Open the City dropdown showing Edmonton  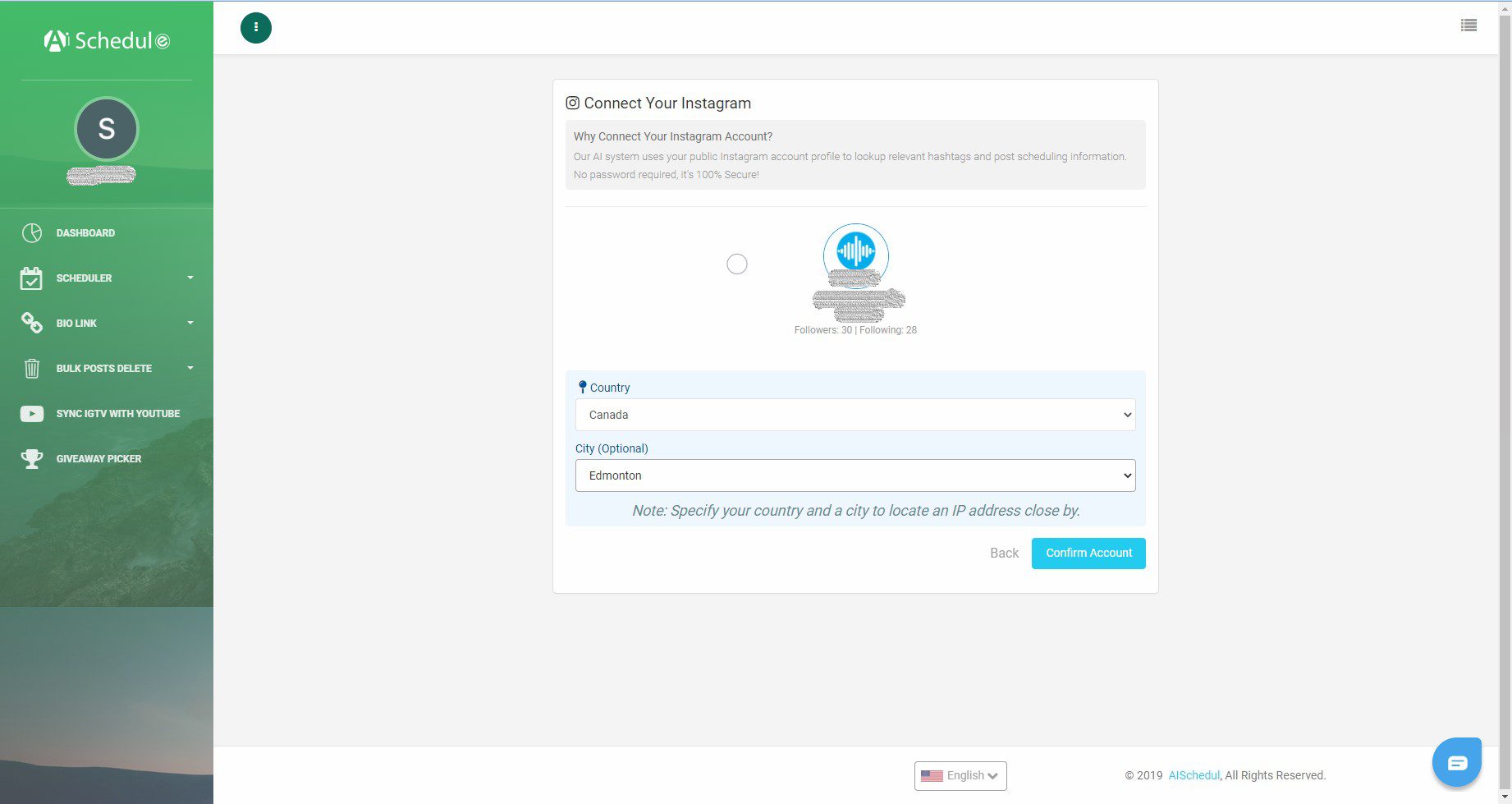point(855,476)
